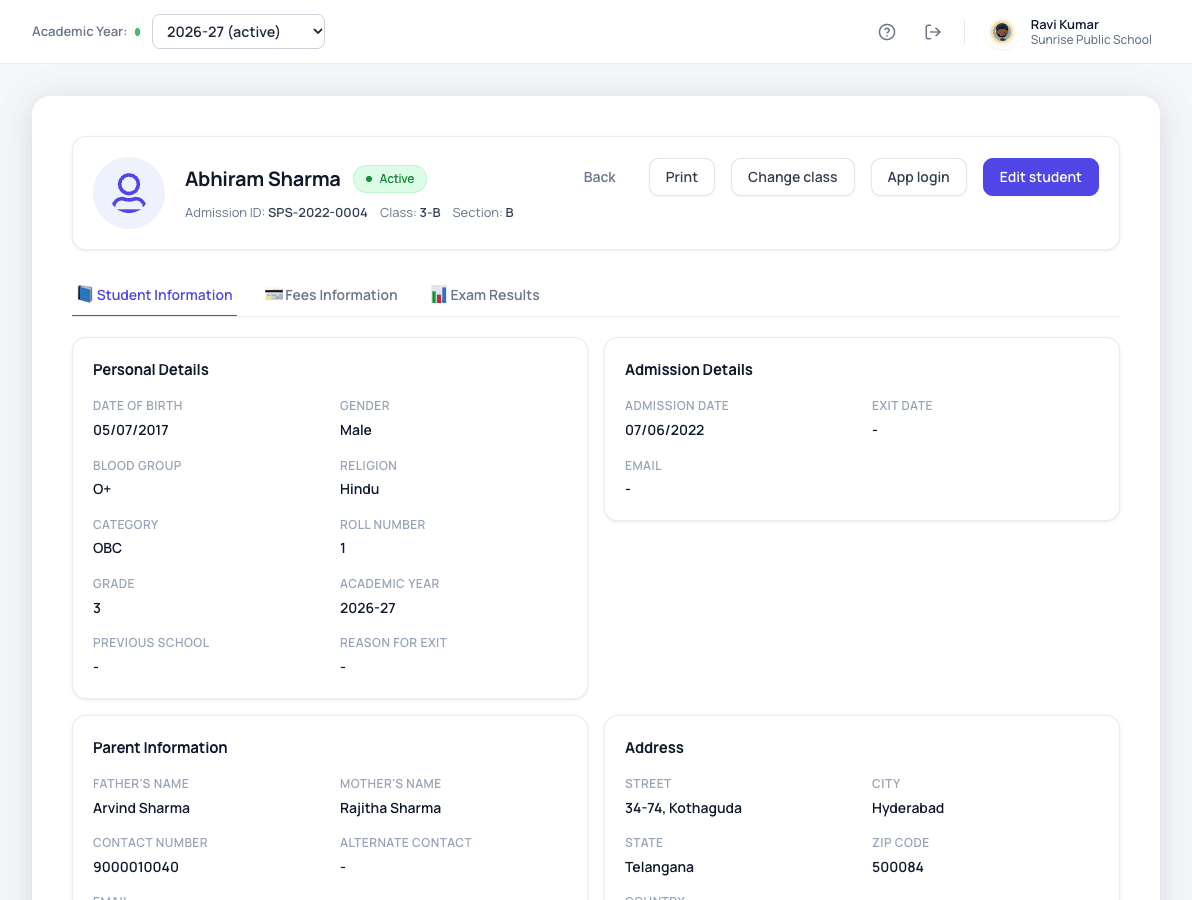Open the Exam Results tab
1192x900 pixels.
[485, 295]
